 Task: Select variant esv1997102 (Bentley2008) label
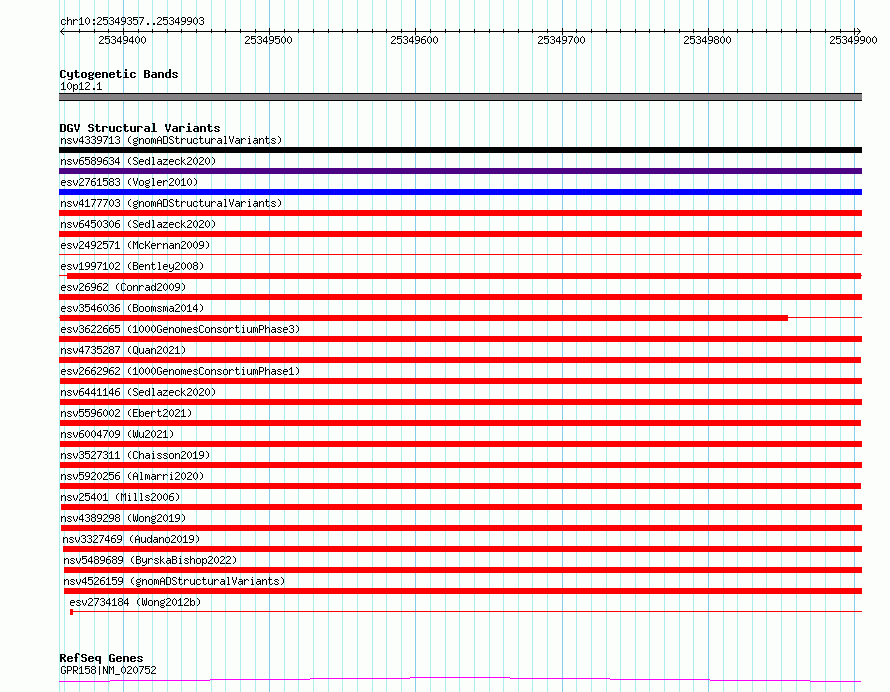[x=132, y=266]
